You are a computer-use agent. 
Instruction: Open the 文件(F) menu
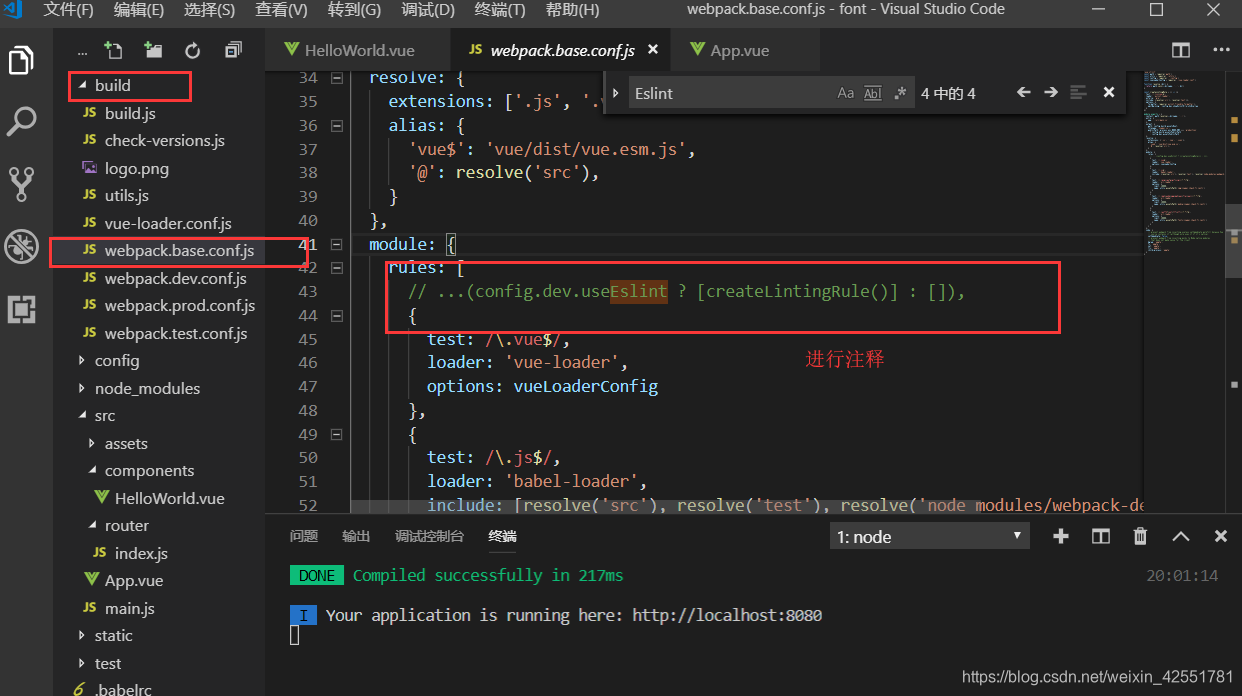click(68, 10)
